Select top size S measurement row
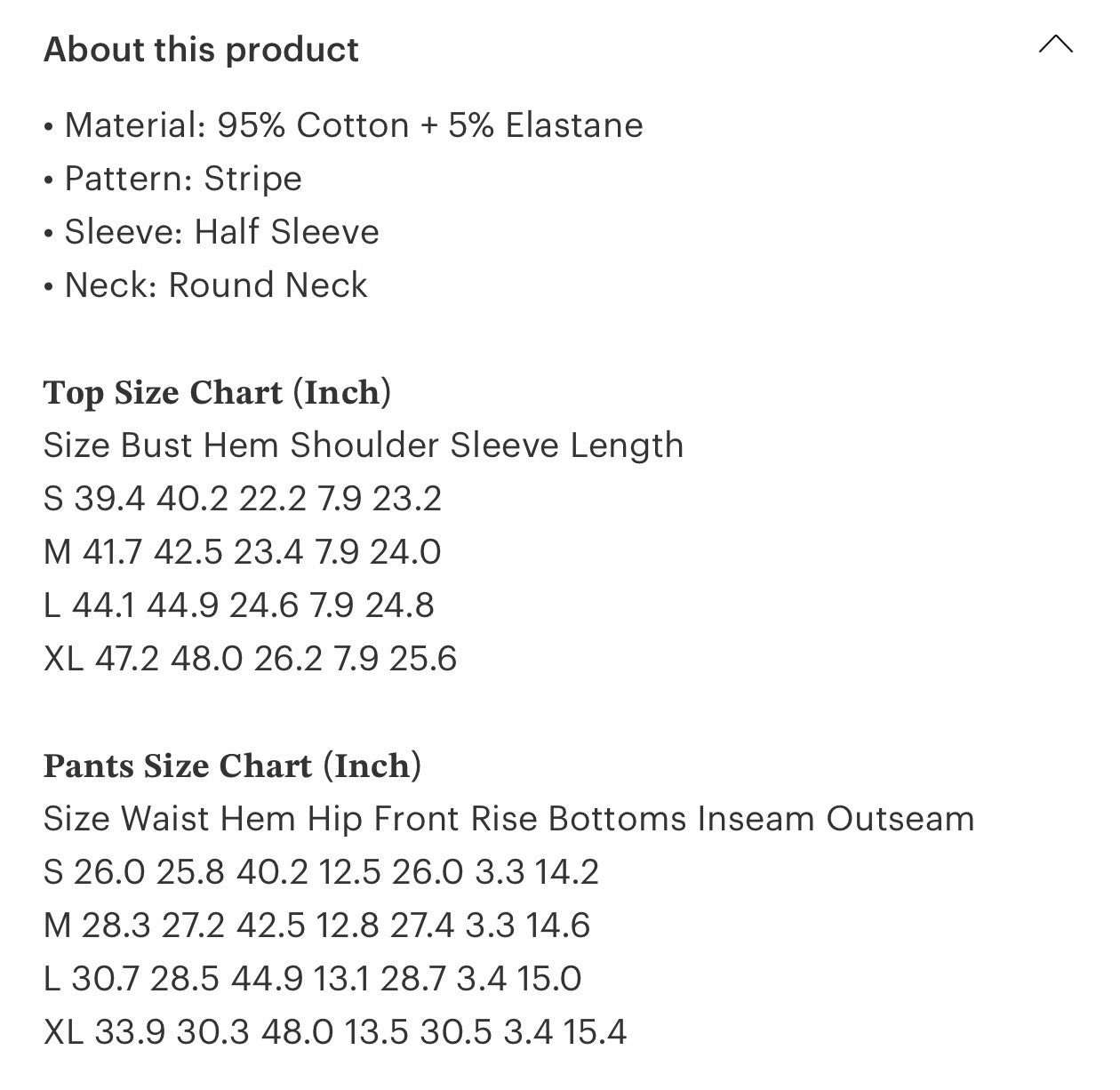Viewport: 1120px width, 1090px height. pyautogui.click(x=243, y=499)
